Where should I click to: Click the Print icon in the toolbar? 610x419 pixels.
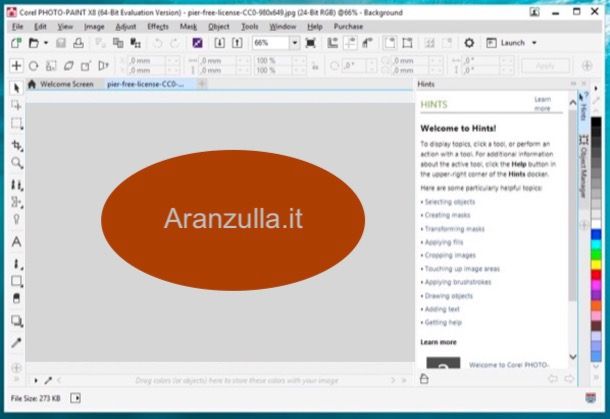tap(78, 43)
